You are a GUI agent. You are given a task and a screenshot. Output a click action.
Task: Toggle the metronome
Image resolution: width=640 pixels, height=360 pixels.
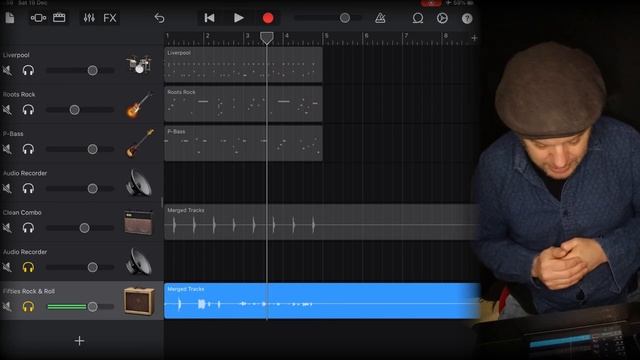pos(380,18)
